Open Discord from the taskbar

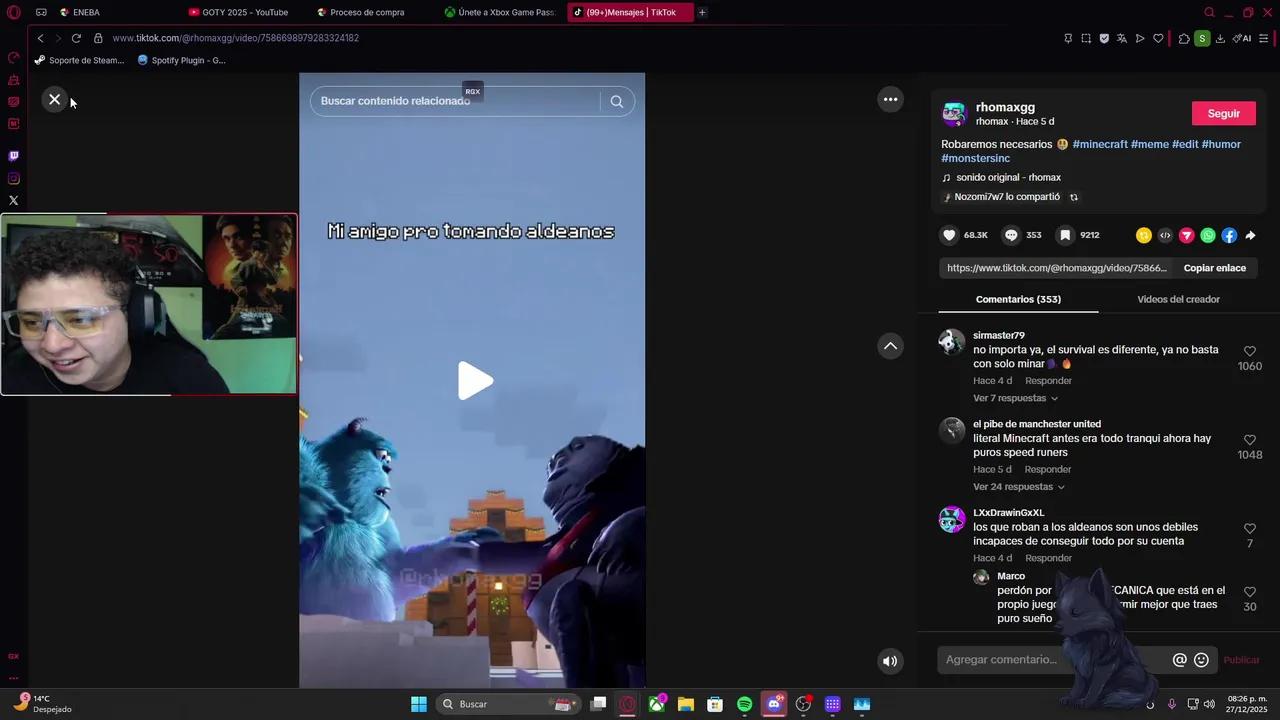point(773,704)
